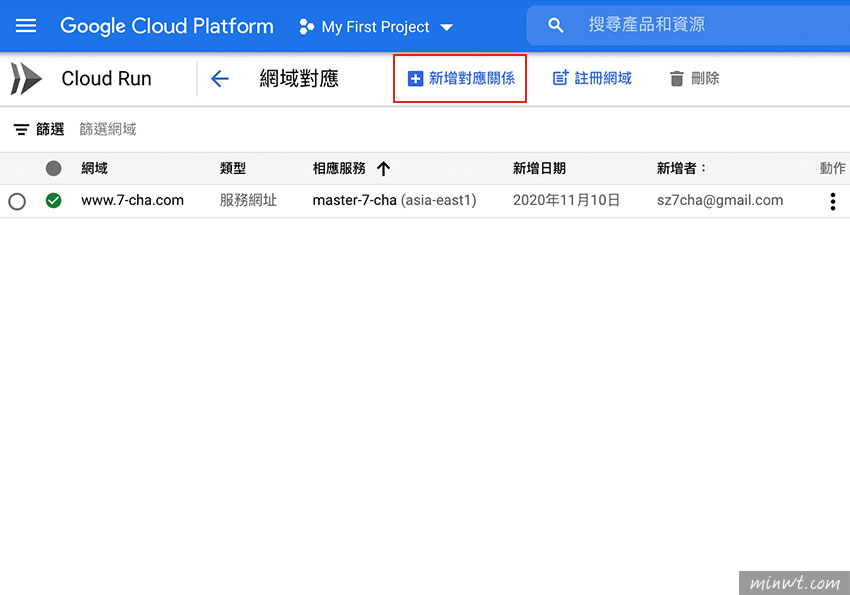The height and width of the screenshot is (595, 850).
Task: Sort by the 相應服務 column header
Action: [x=339, y=169]
